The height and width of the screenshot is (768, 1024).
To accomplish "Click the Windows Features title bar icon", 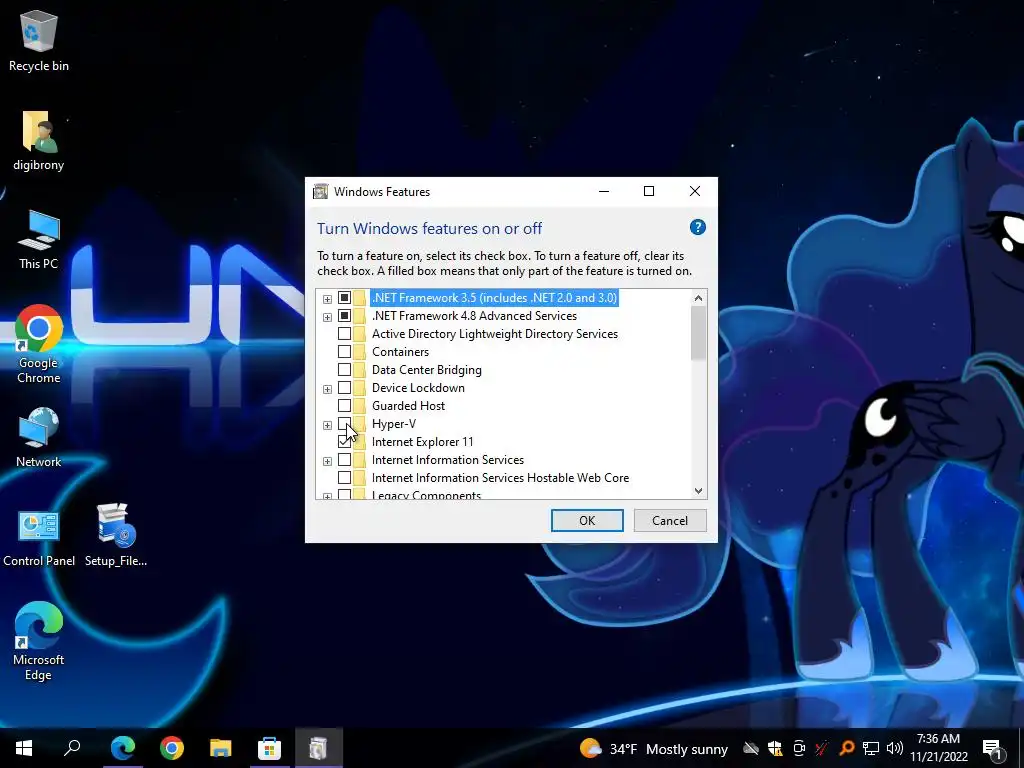I will click(x=321, y=191).
